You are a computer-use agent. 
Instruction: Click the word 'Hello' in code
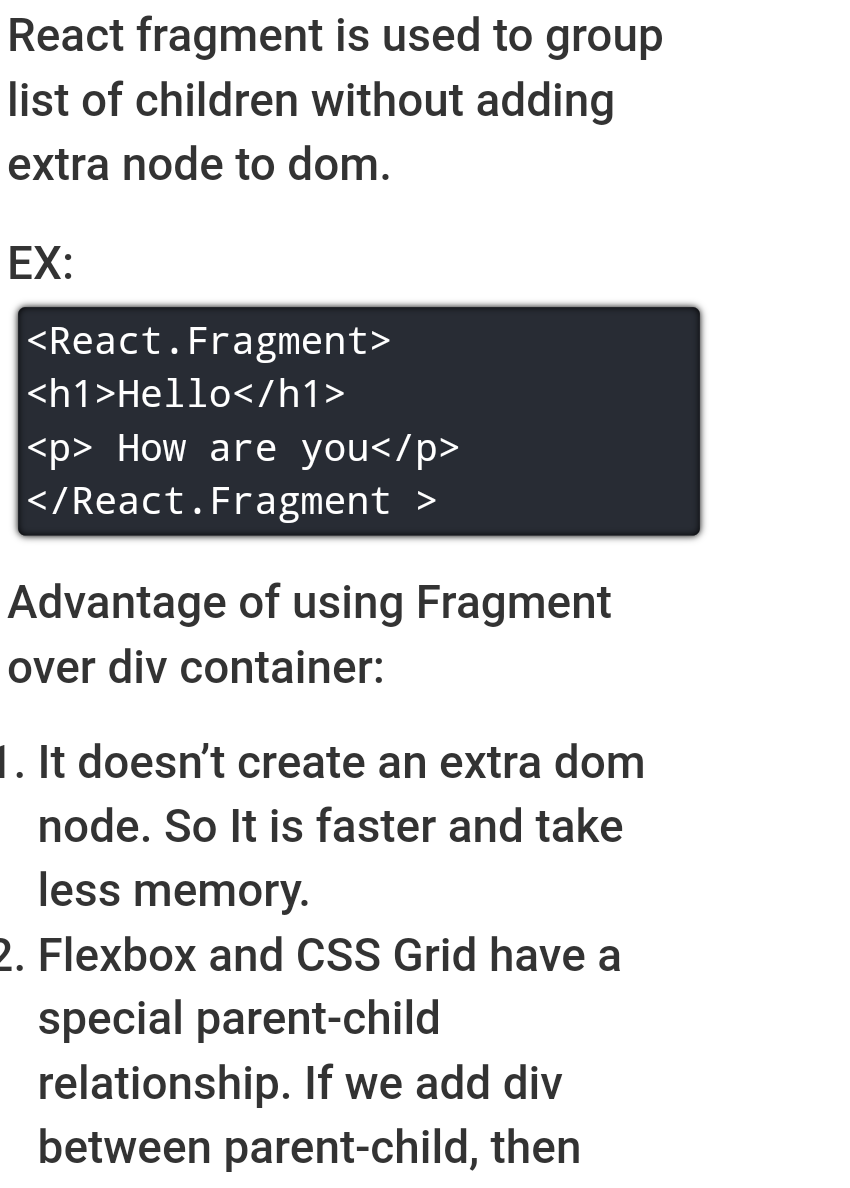[x=174, y=394]
